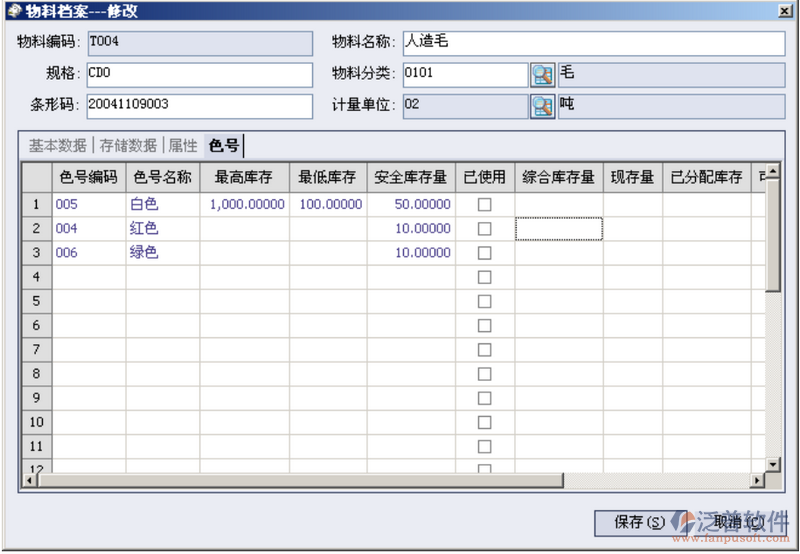Screen dimensions: 800x554
Task: Select cell with color code 005
Action: pyautogui.click(x=89, y=205)
